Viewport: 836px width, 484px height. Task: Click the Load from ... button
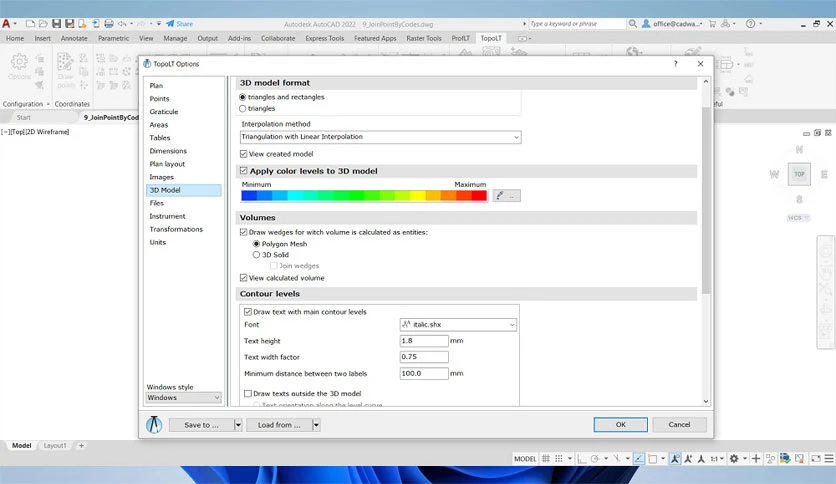[x=279, y=425]
